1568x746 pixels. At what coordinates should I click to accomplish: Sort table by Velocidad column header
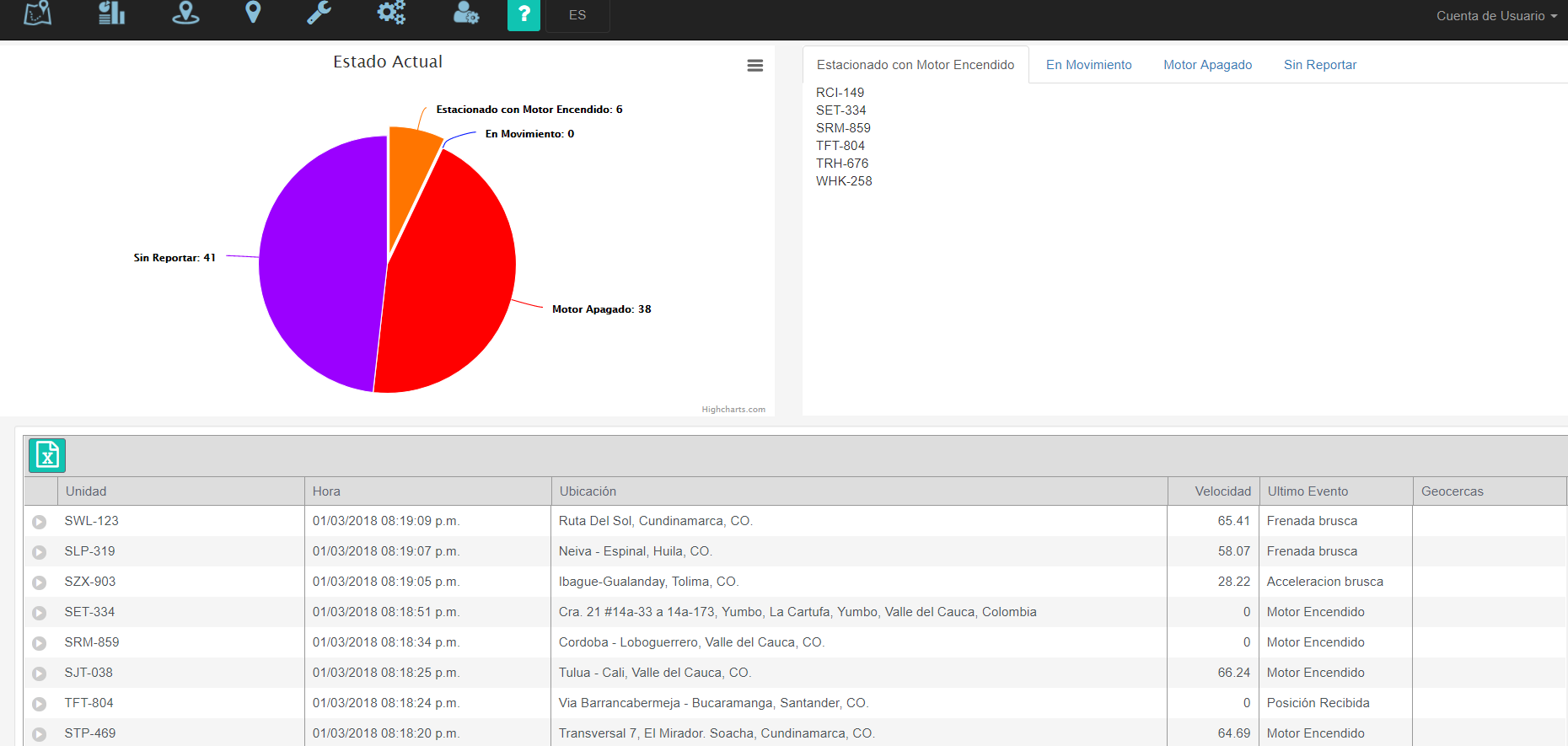(x=1222, y=491)
